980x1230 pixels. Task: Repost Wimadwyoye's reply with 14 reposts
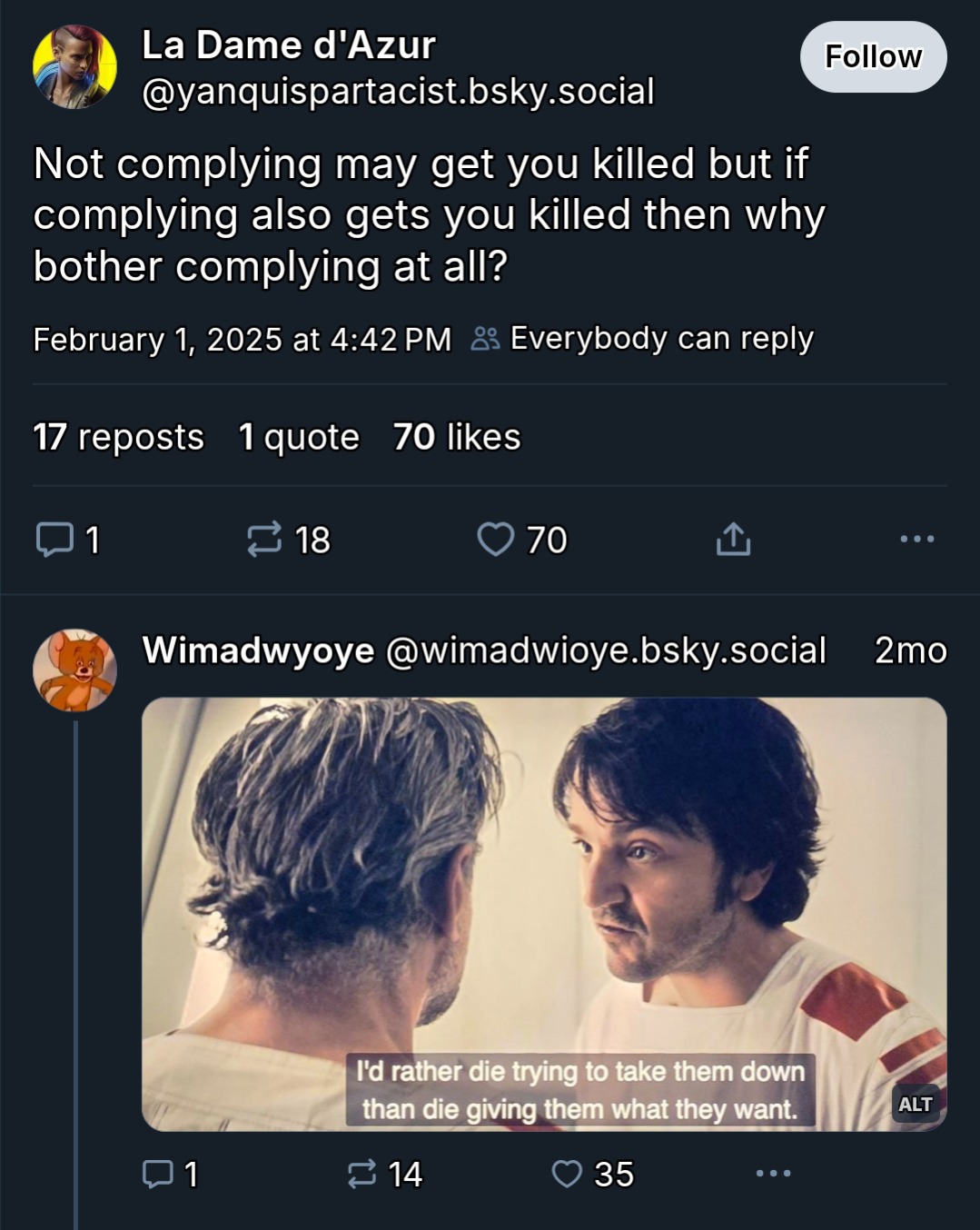coord(362,1175)
